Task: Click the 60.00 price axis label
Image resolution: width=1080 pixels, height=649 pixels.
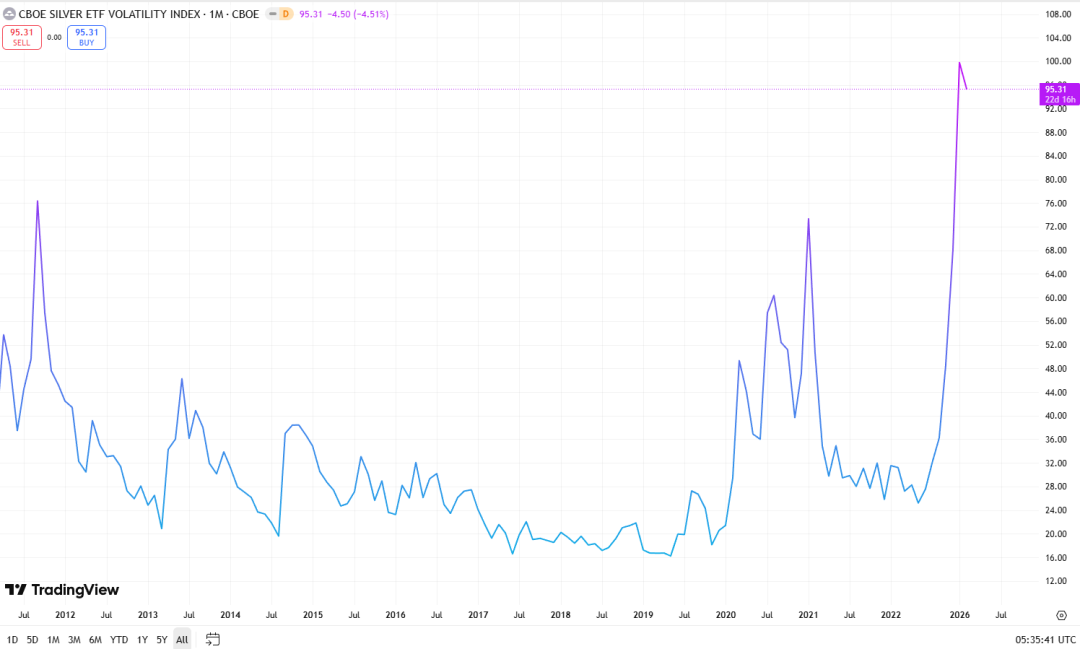Action: pyautogui.click(x=1058, y=298)
